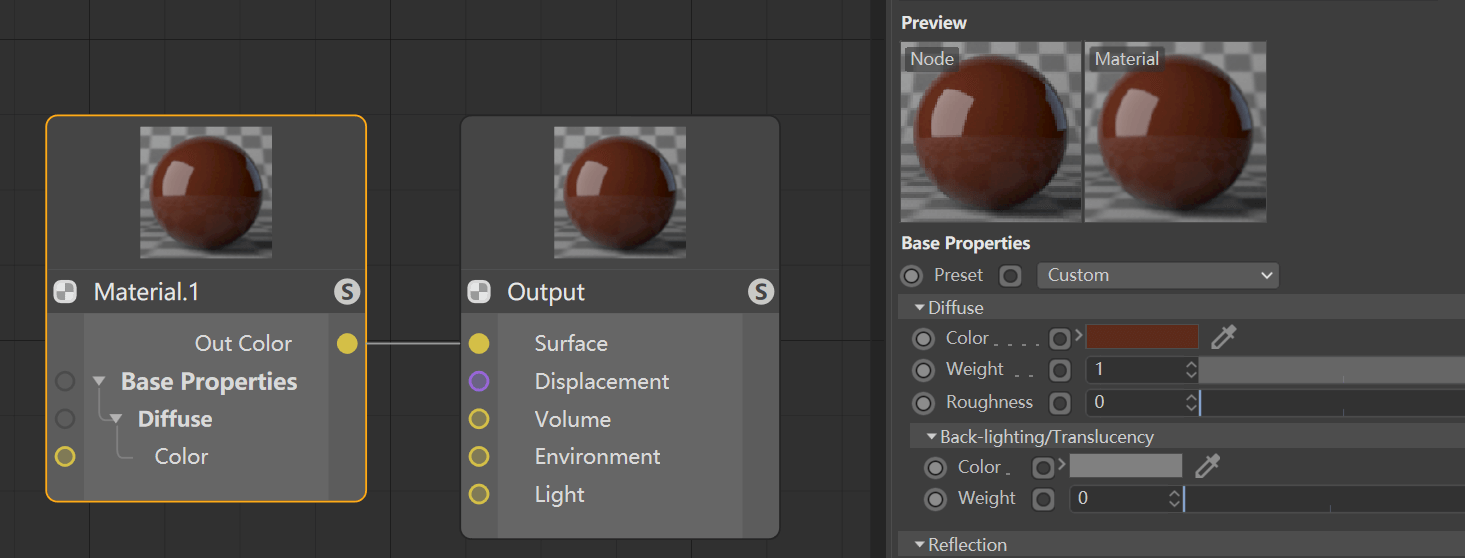This screenshot has height=558, width=1465.
Task: Click the Out Color port label
Action: coord(243,344)
